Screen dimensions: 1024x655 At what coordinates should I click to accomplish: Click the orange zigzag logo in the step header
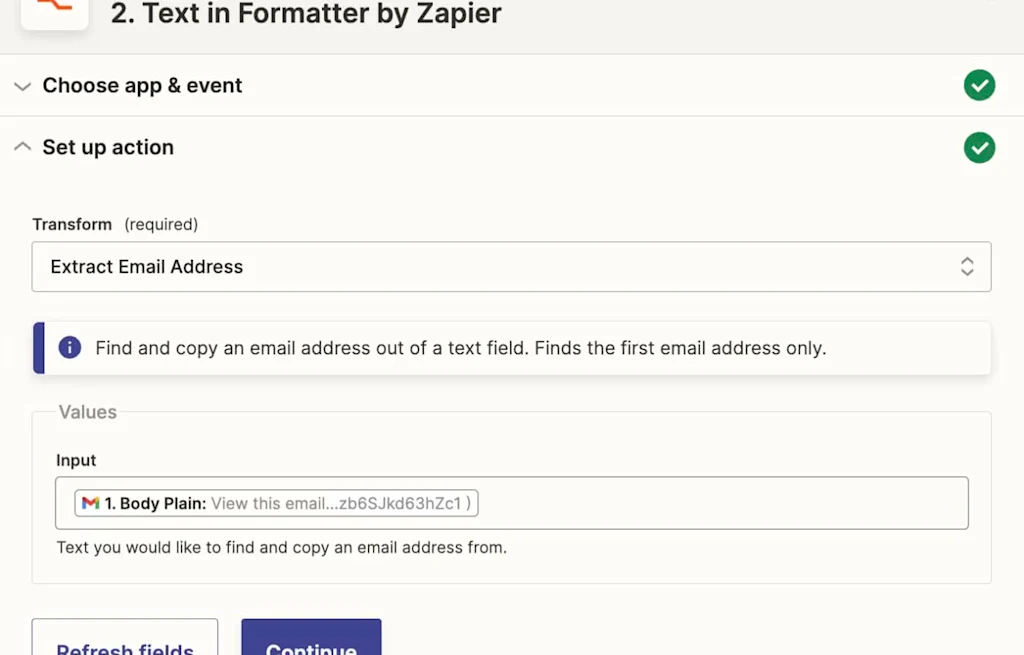click(x=54, y=10)
